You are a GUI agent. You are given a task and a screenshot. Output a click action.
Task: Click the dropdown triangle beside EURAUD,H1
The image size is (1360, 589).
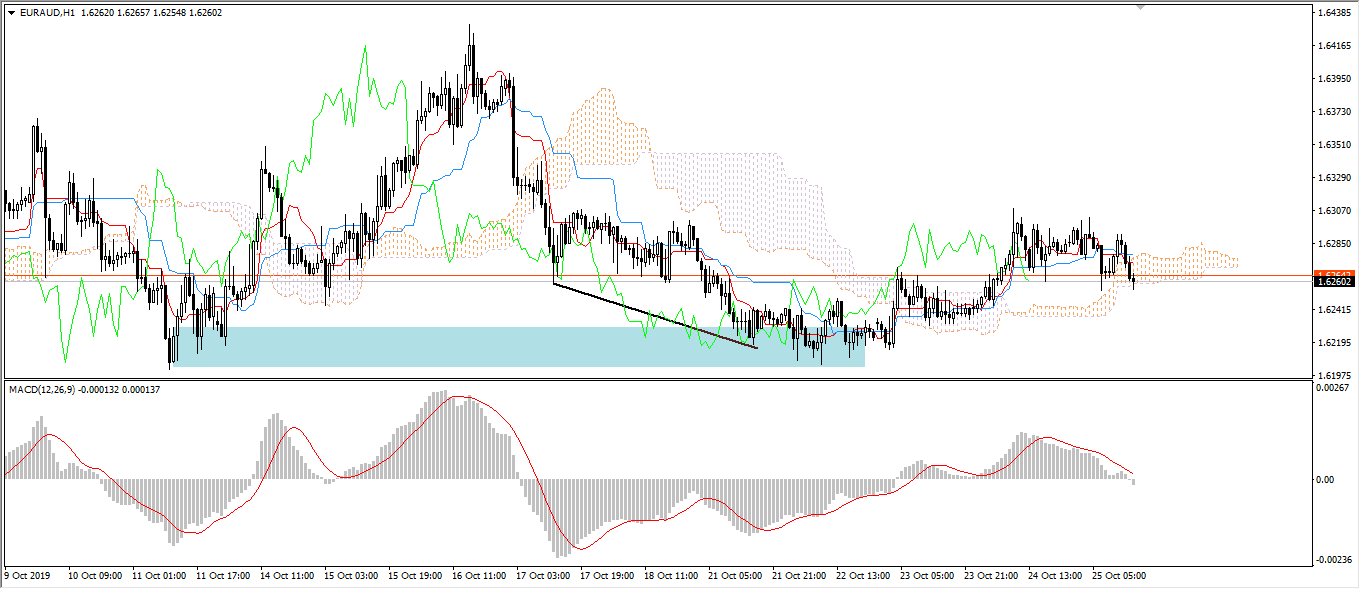coord(11,13)
